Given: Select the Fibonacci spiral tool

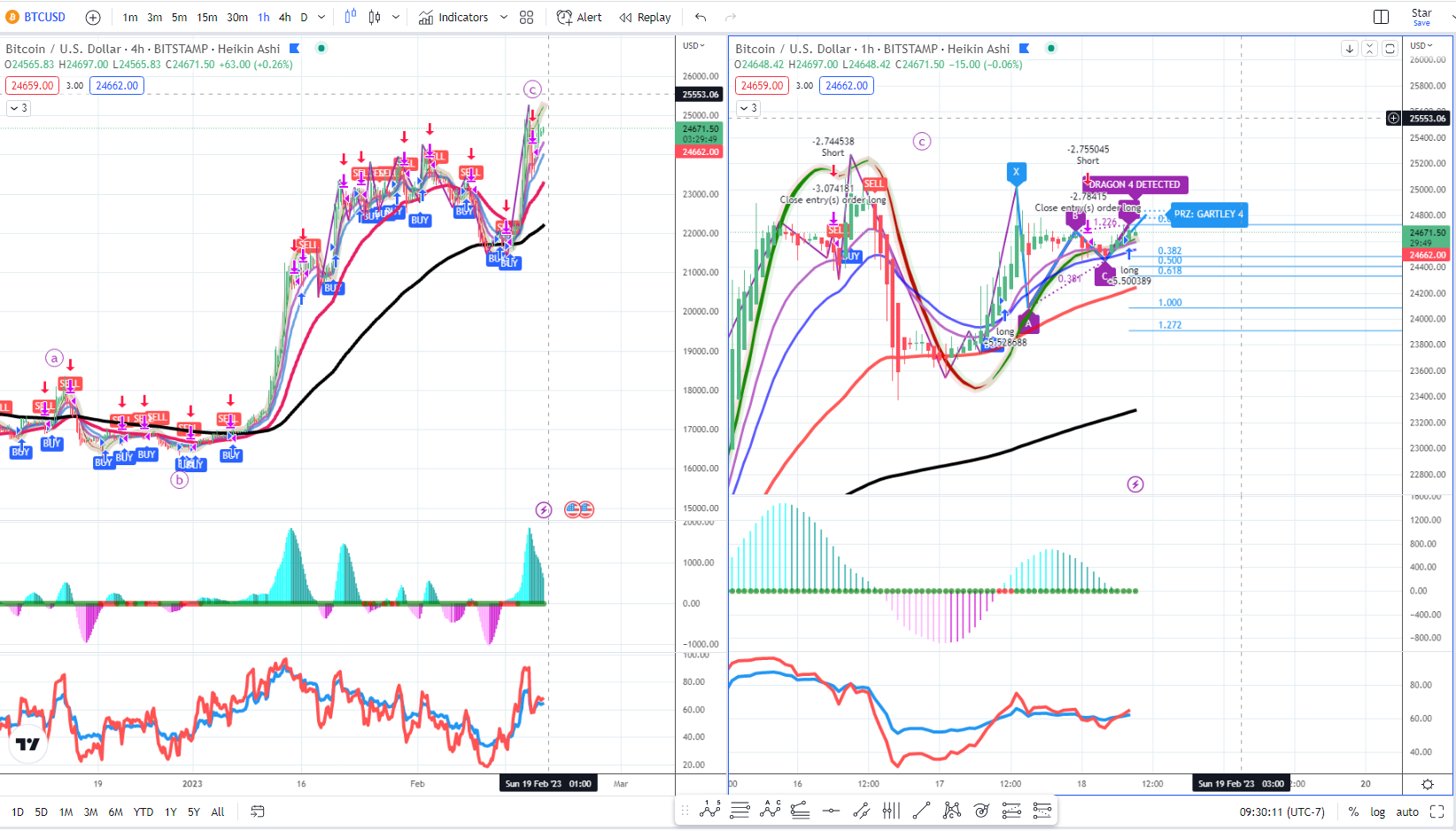Looking at the screenshot, I should tap(981, 810).
